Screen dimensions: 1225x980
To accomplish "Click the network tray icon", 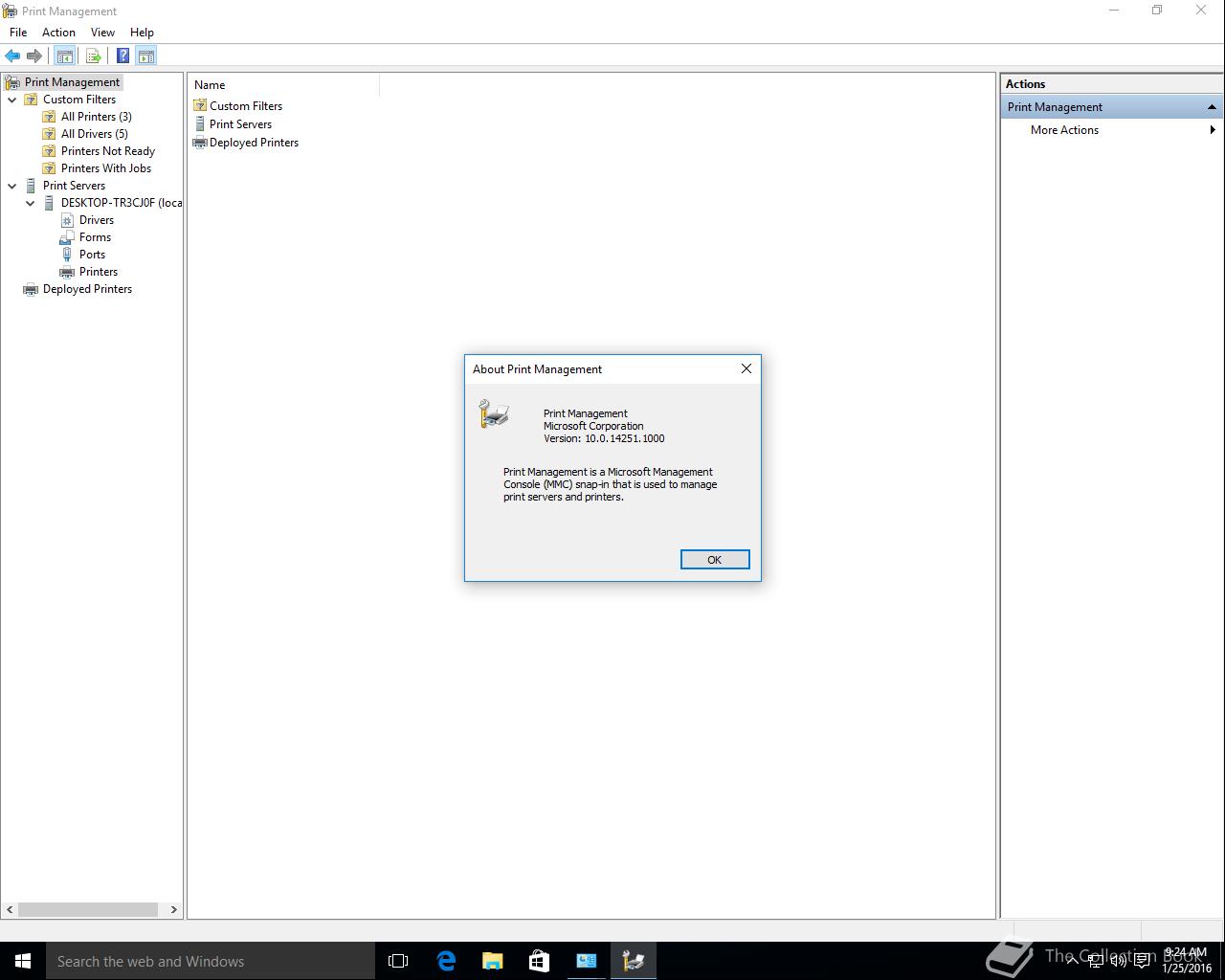I will click(x=1096, y=961).
